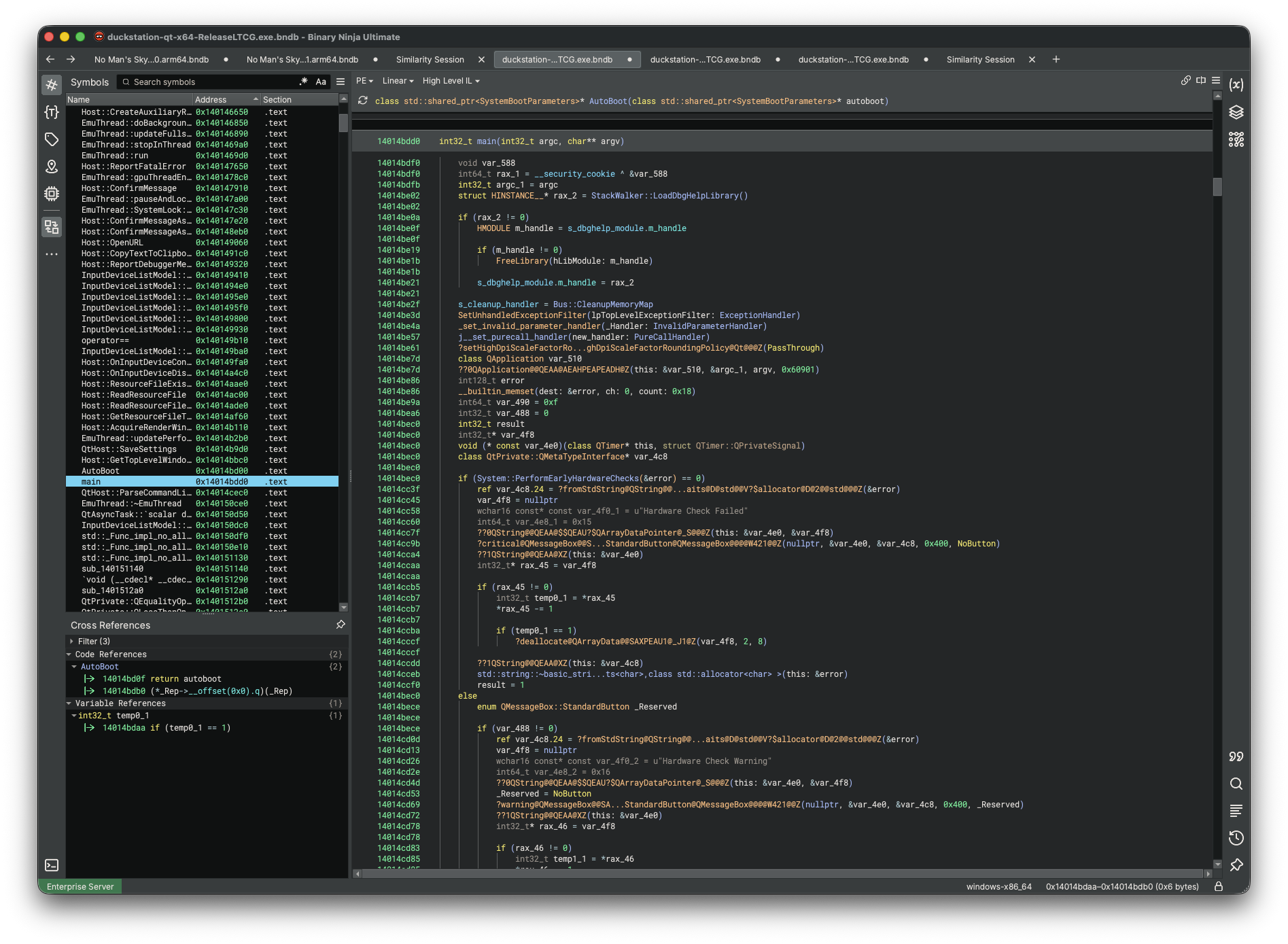
Task: Open the Types sidebar icon with braces
Action: click(52, 112)
